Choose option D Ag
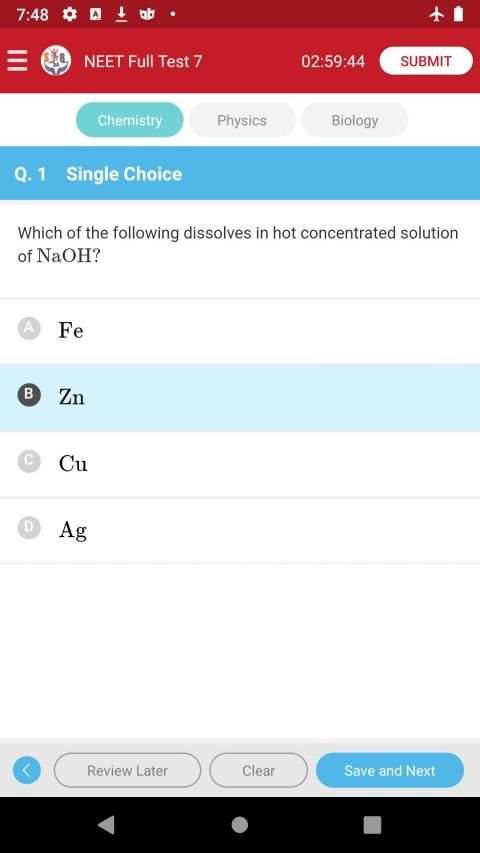This screenshot has width=480, height=853. tap(240, 530)
